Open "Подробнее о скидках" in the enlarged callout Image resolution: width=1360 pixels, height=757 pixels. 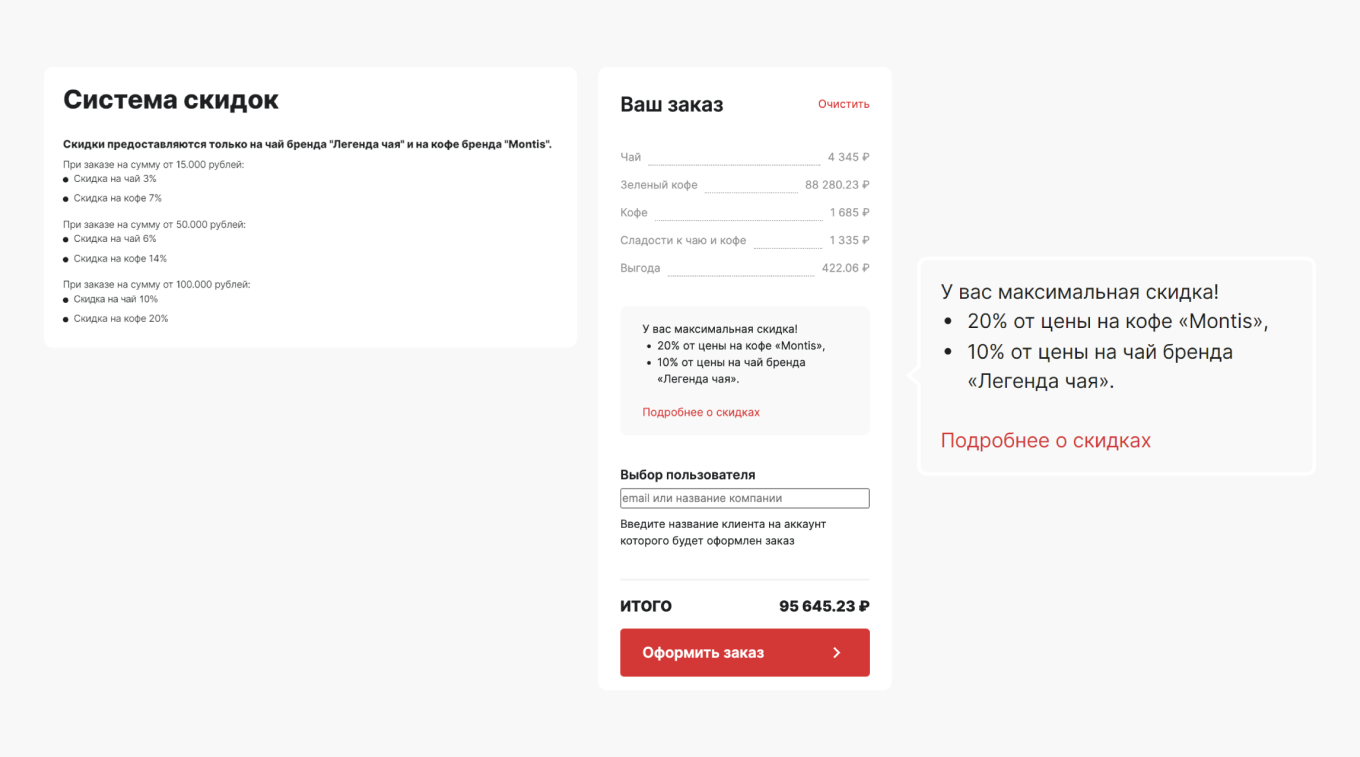tap(1045, 440)
